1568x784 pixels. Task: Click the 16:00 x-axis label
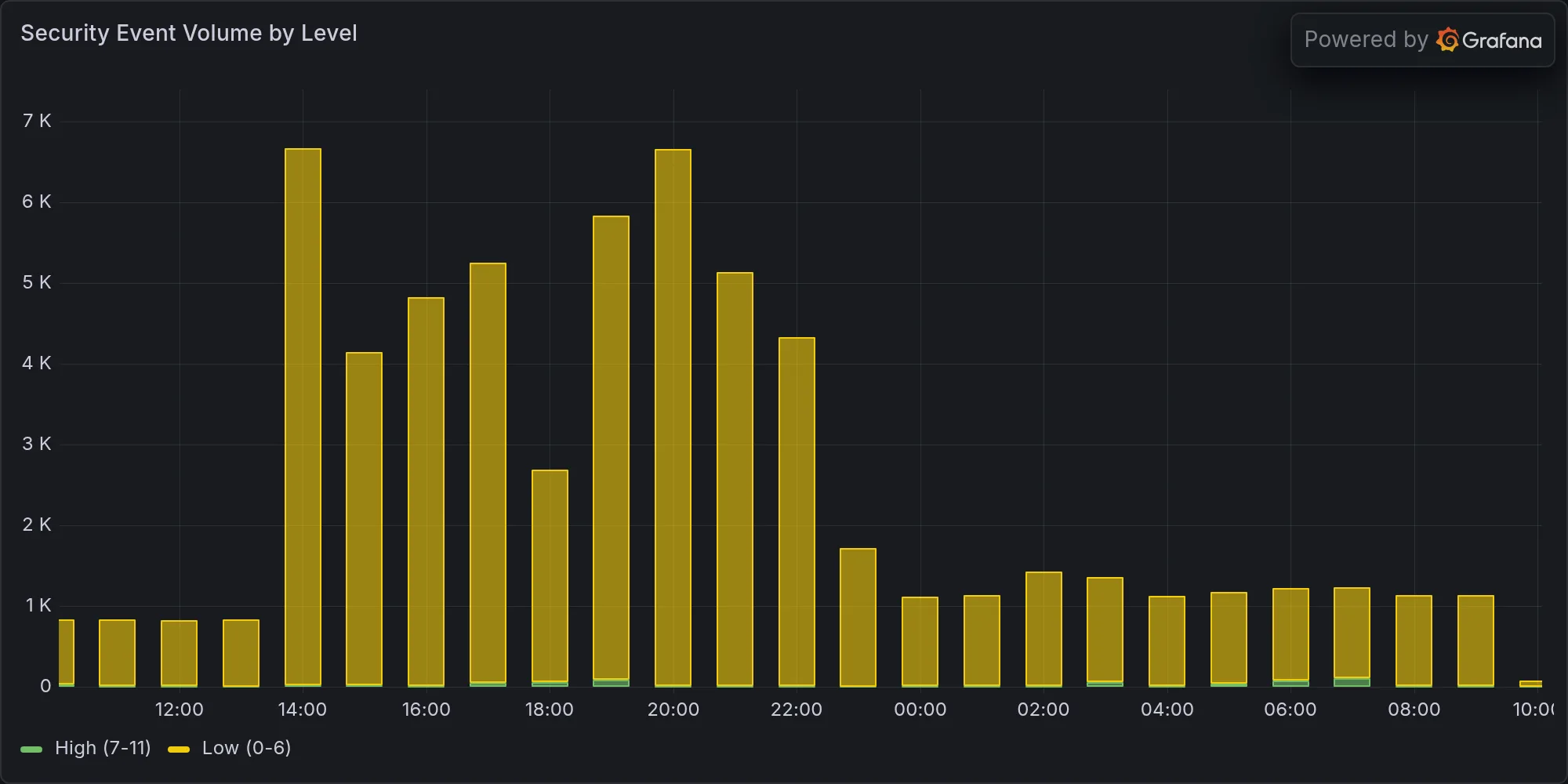426,710
